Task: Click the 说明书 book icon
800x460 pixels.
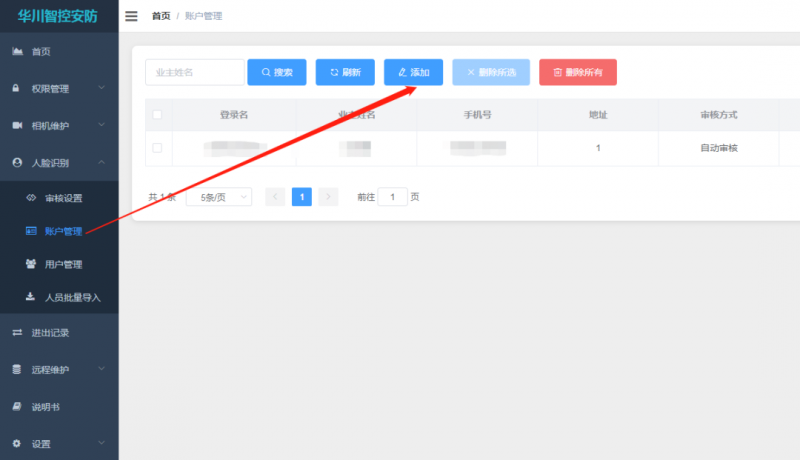Action: tap(17, 407)
